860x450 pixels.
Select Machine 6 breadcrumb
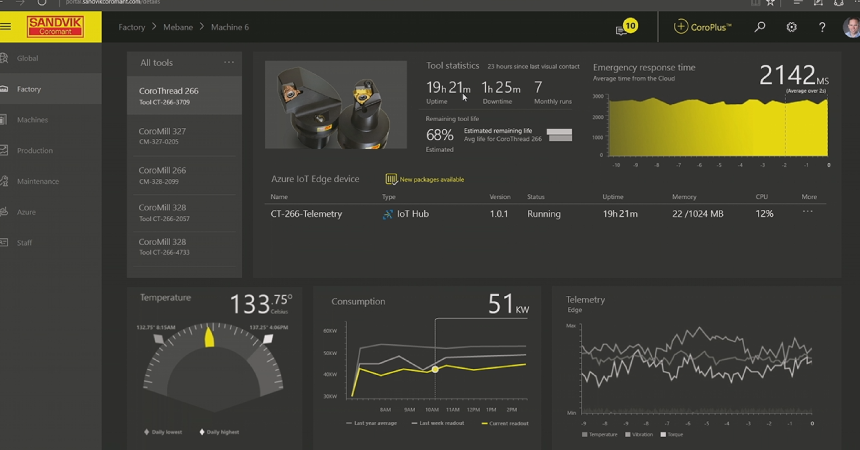pyautogui.click(x=230, y=27)
